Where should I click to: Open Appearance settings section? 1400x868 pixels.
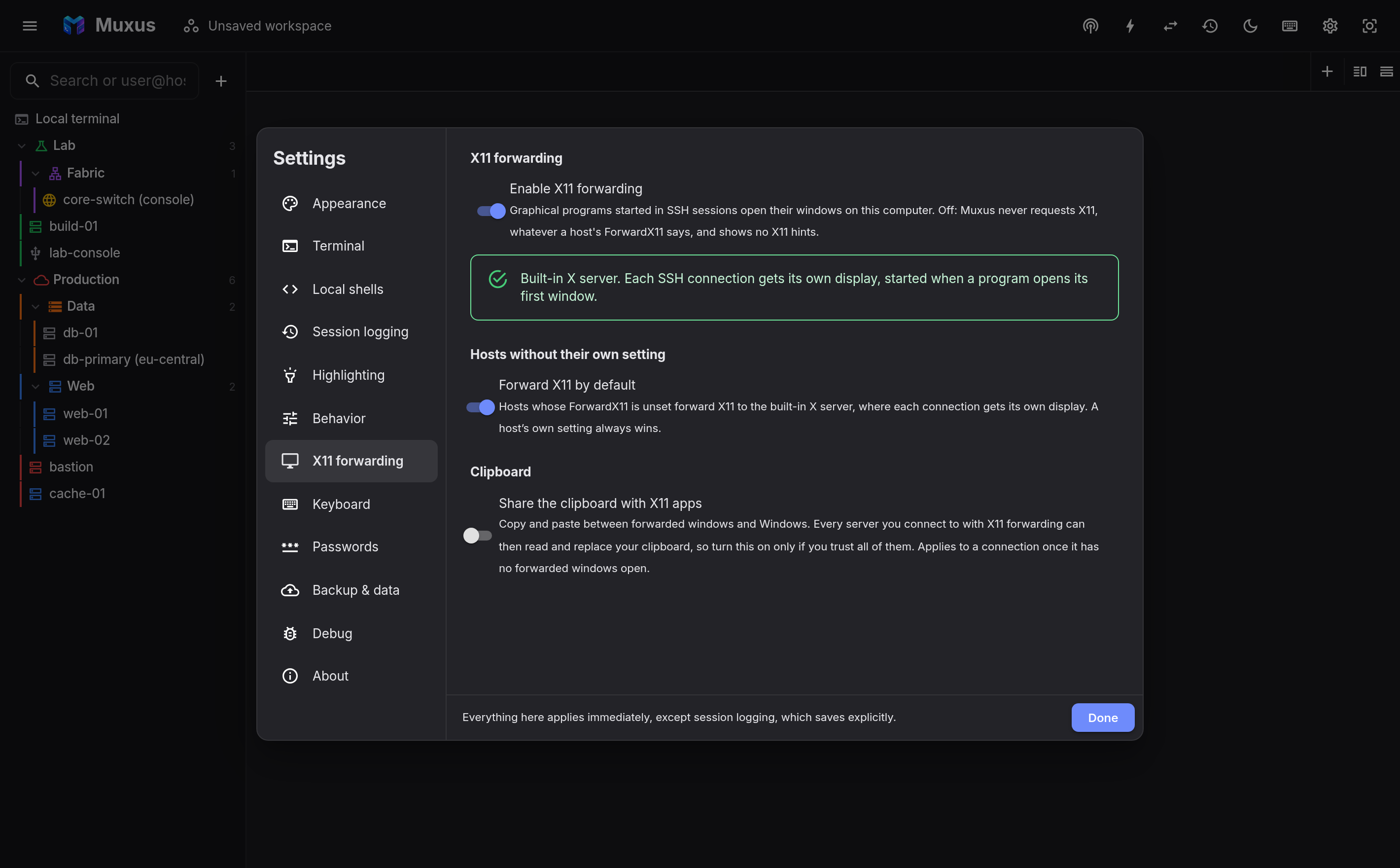click(351, 203)
